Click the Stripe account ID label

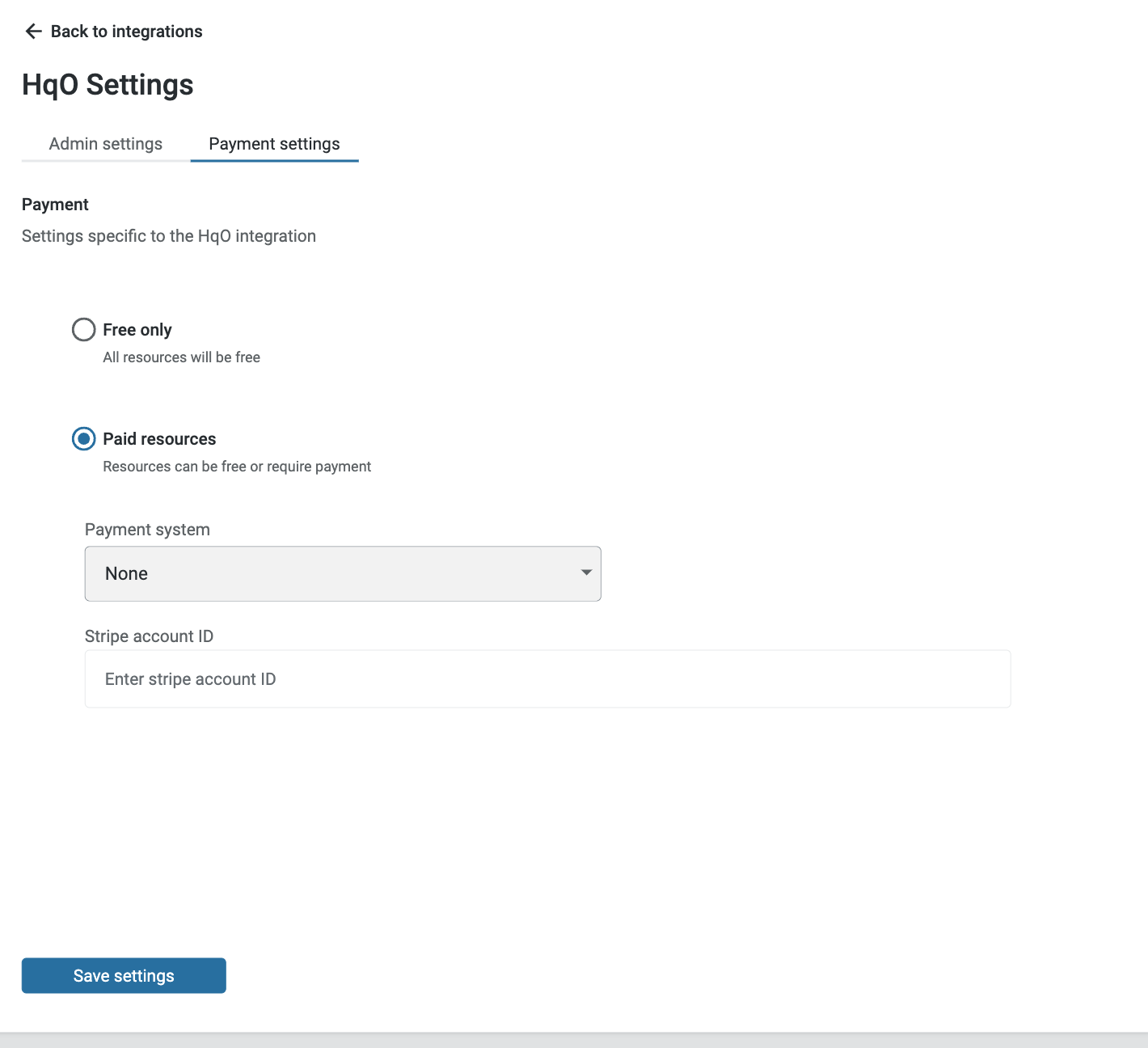pos(149,636)
